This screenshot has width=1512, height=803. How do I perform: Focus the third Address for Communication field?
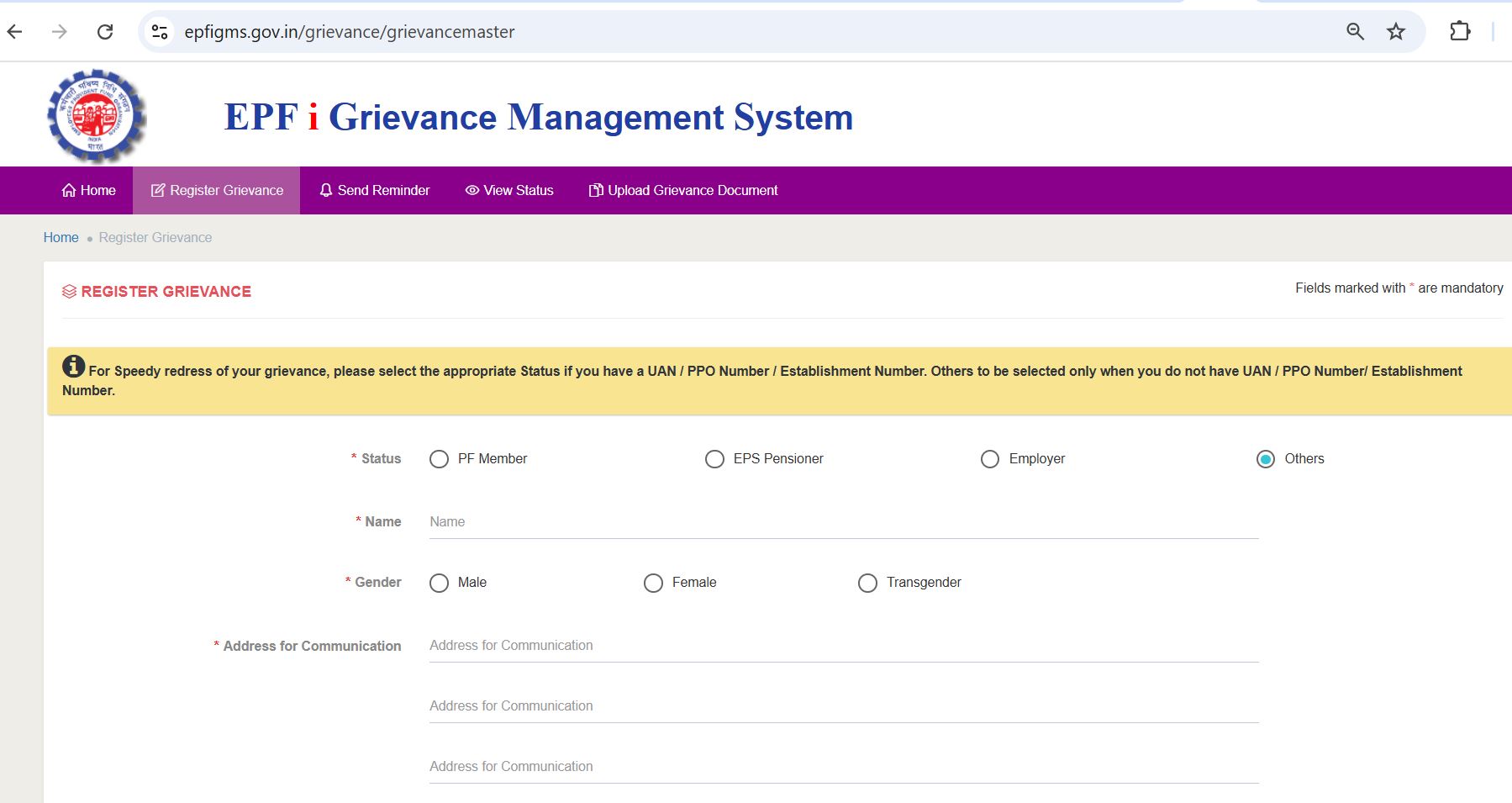[844, 767]
